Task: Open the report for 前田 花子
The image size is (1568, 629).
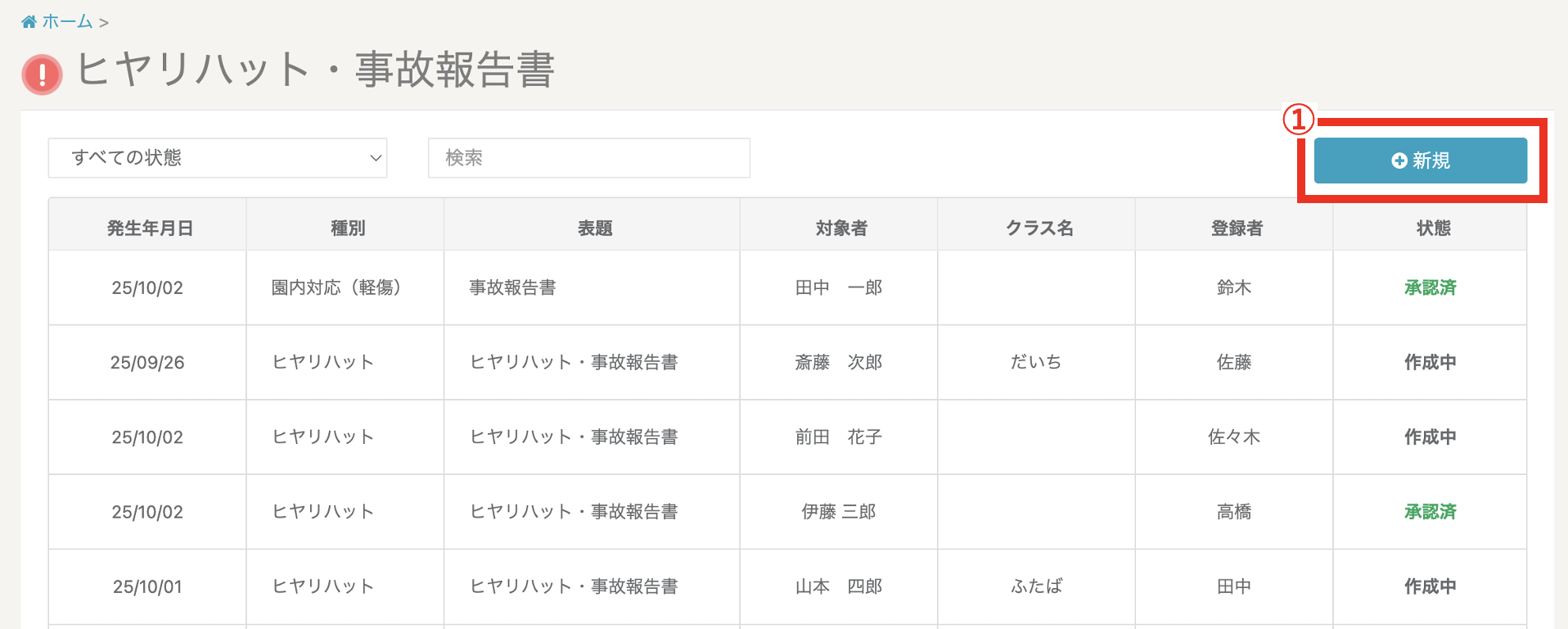Action: pyautogui.click(x=838, y=437)
